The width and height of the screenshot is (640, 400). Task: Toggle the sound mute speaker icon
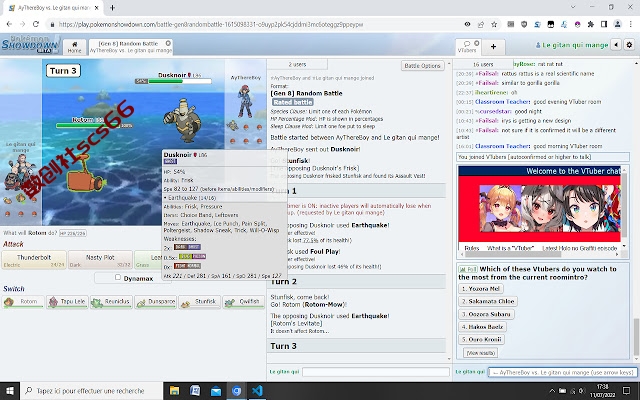(616, 45)
